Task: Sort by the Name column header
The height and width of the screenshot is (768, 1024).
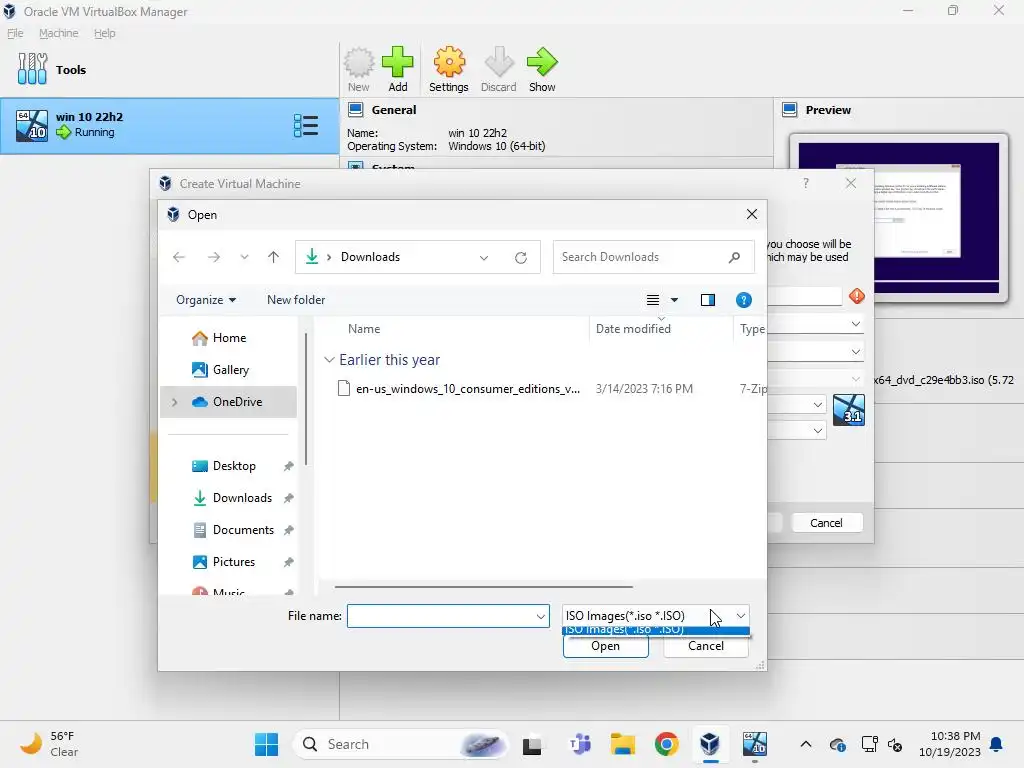Action: tap(364, 329)
